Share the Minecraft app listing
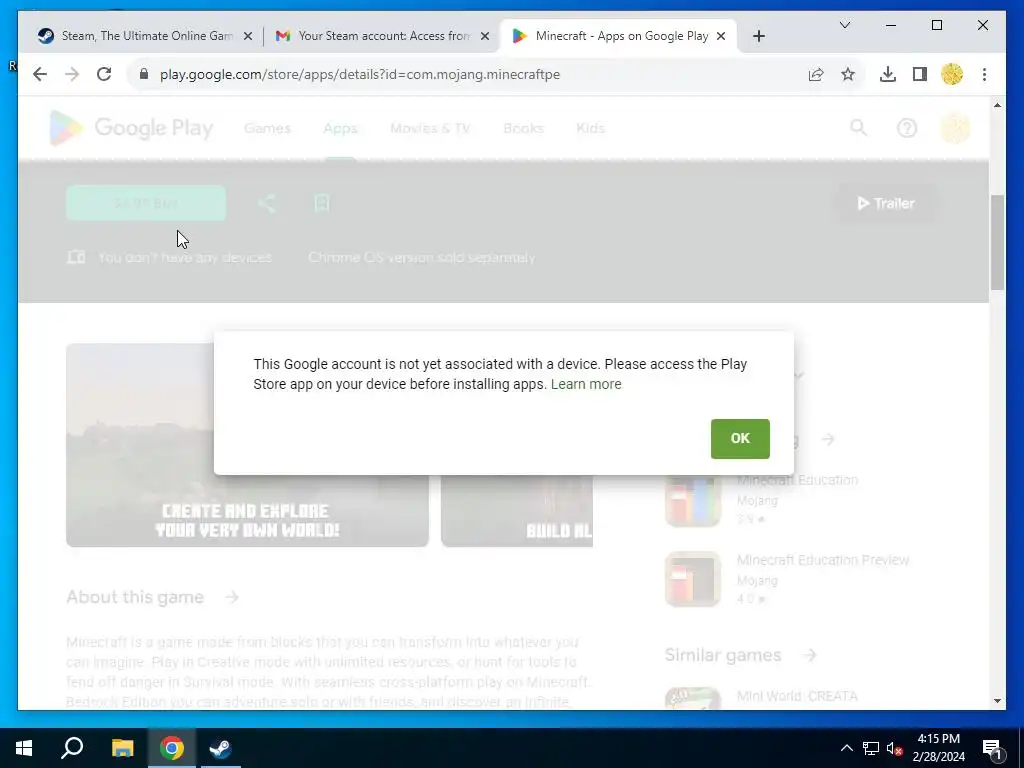This screenshot has width=1024, height=768. (x=266, y=203)
